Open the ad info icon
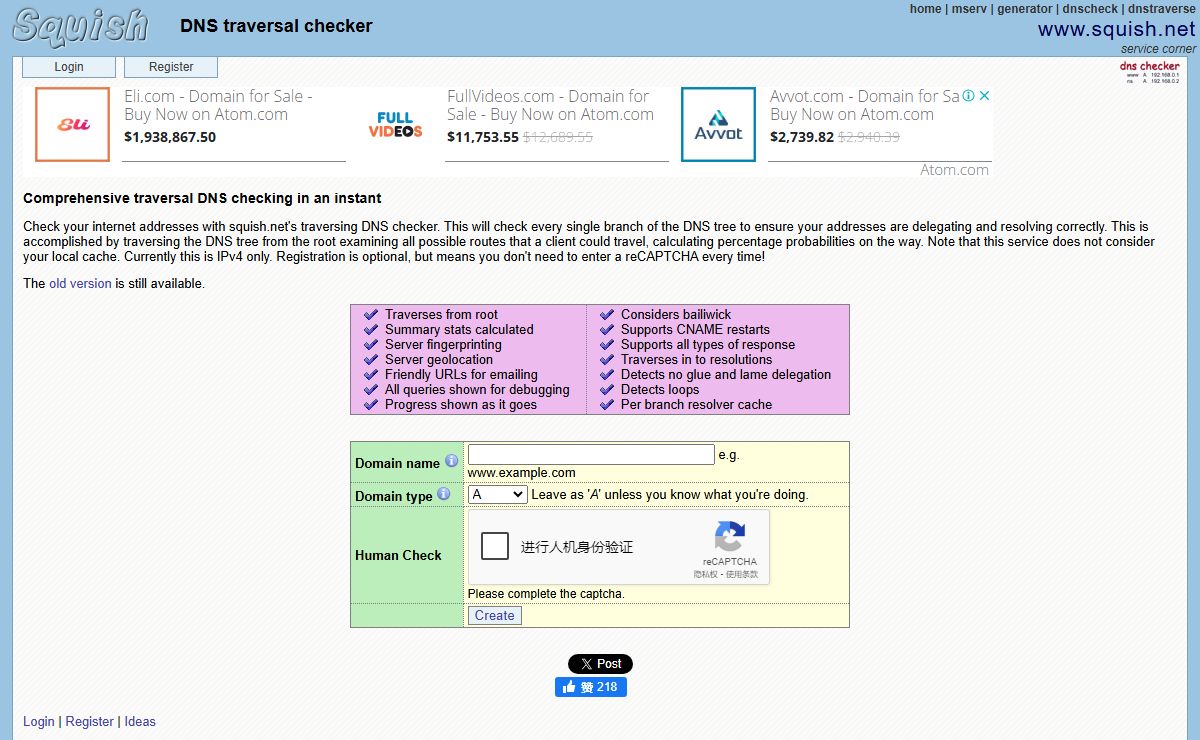 (x=968, y=96)
